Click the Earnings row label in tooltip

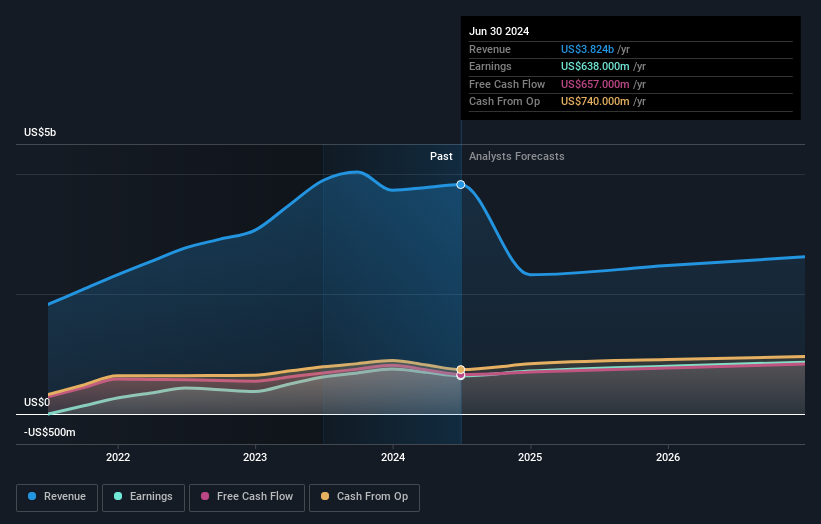(490, 66)
